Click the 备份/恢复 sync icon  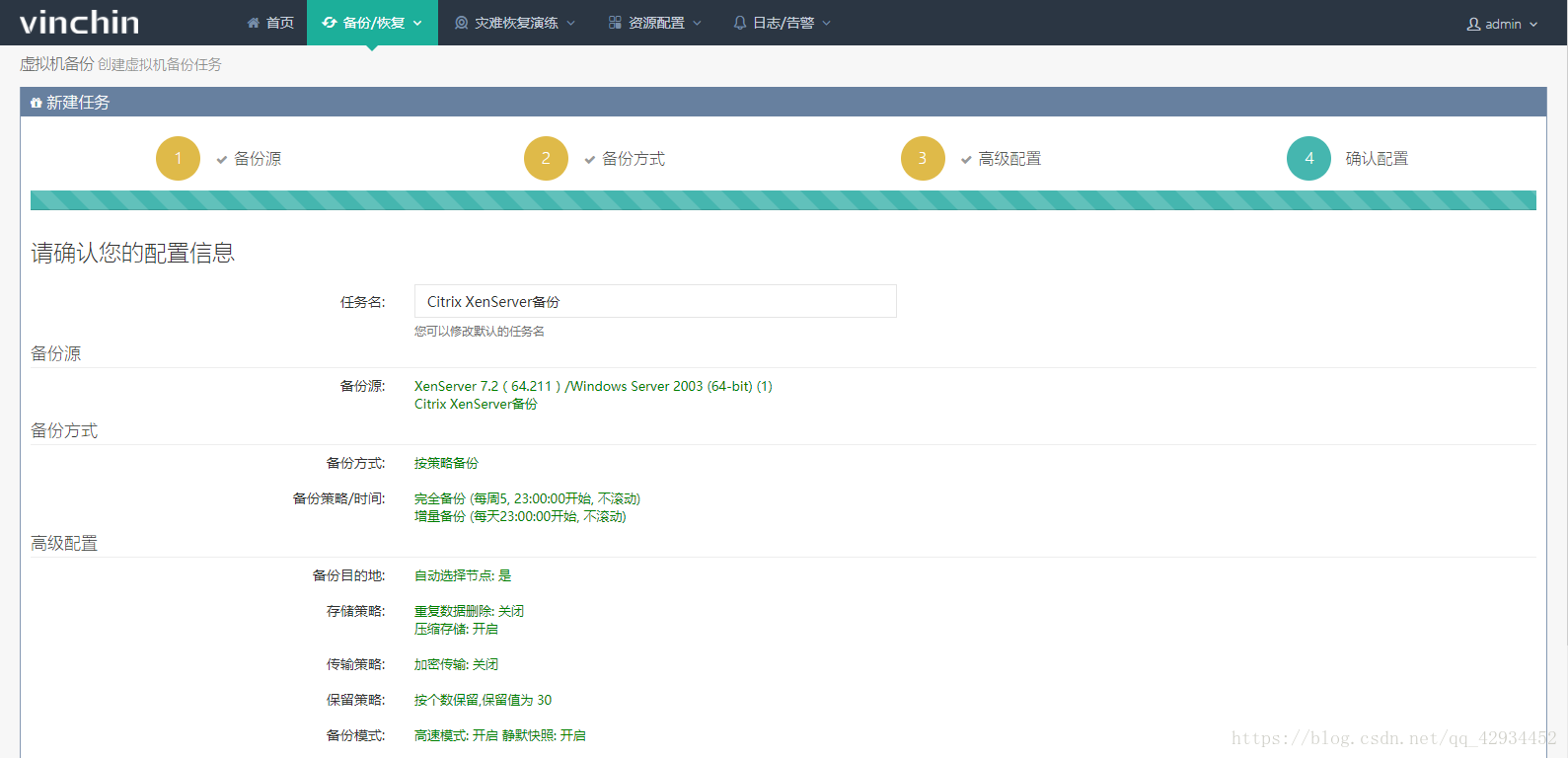pos(330,23)
